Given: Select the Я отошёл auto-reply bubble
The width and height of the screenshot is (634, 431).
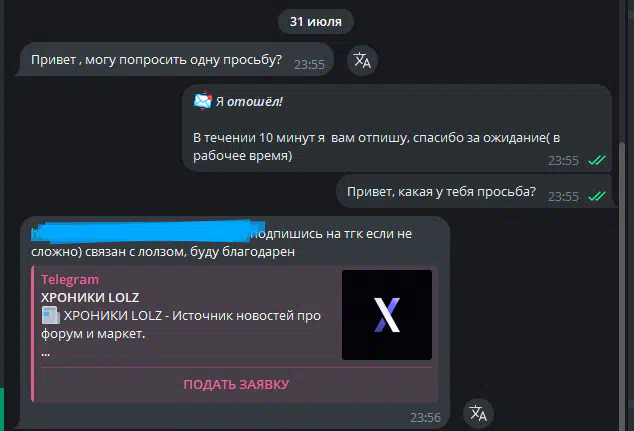Looking at the screenshot, I should [397, 128].
